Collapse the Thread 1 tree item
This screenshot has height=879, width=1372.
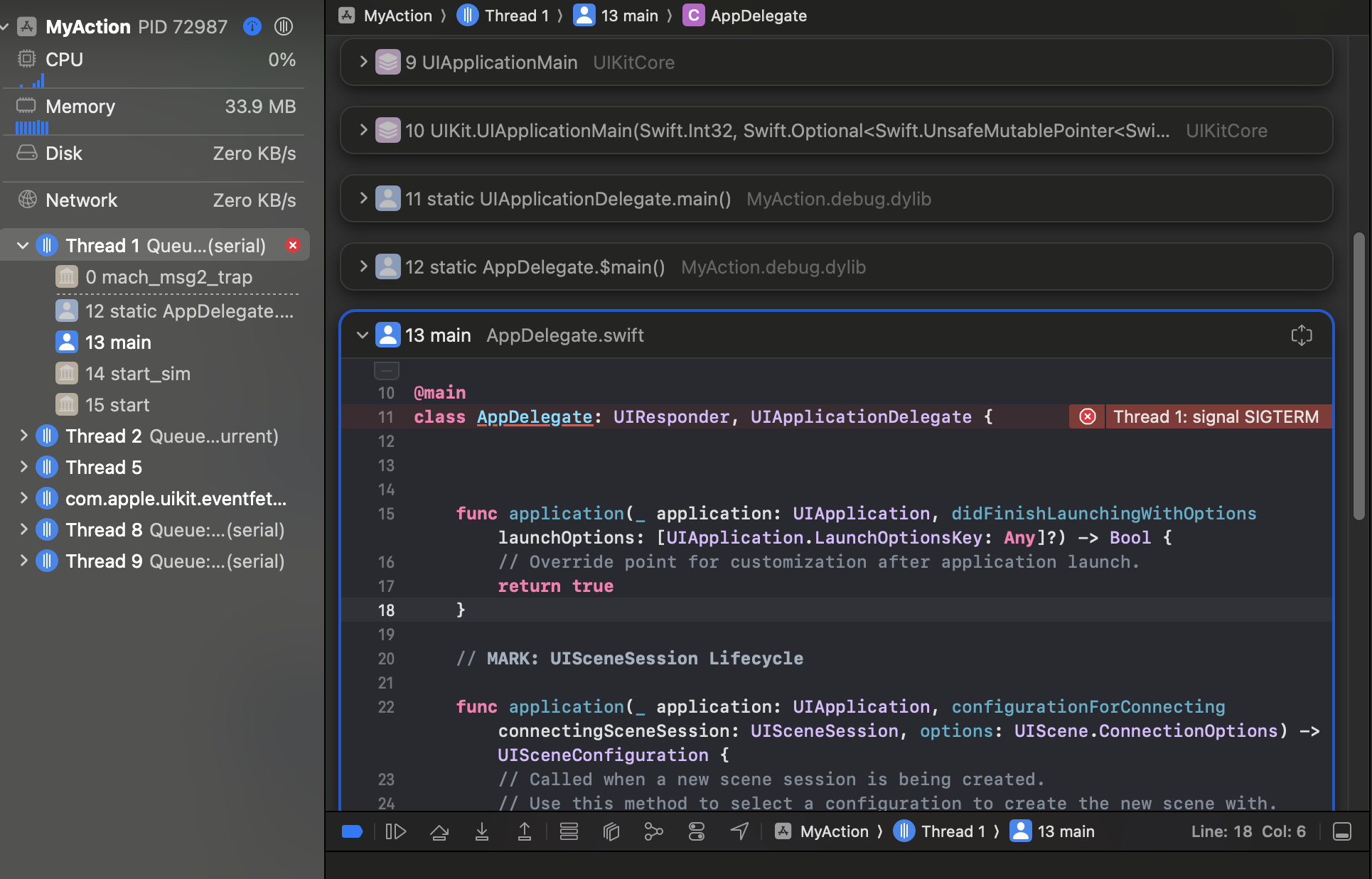pyautogui.click(x=23, y=246)
